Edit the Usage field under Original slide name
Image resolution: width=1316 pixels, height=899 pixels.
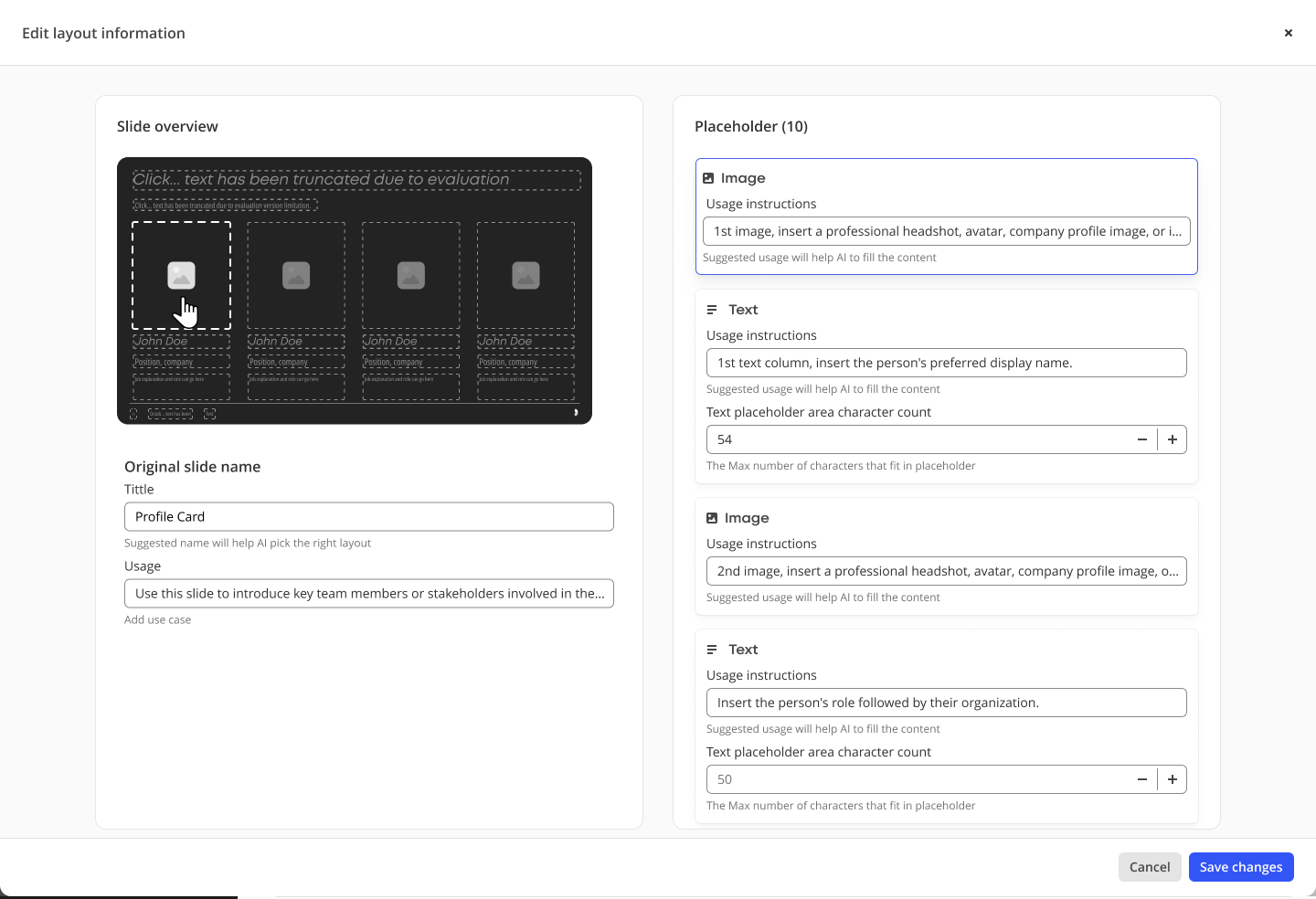click(369, 593)
